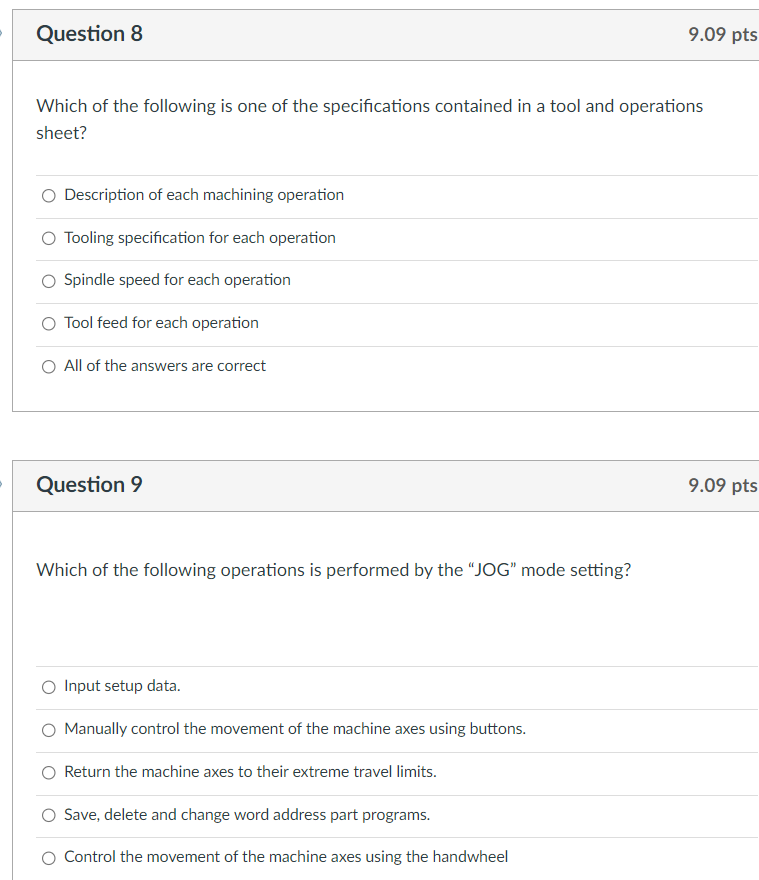Click the flag marker beside Question 8
This screenshot has width=759, height=880.
point(1,34)
